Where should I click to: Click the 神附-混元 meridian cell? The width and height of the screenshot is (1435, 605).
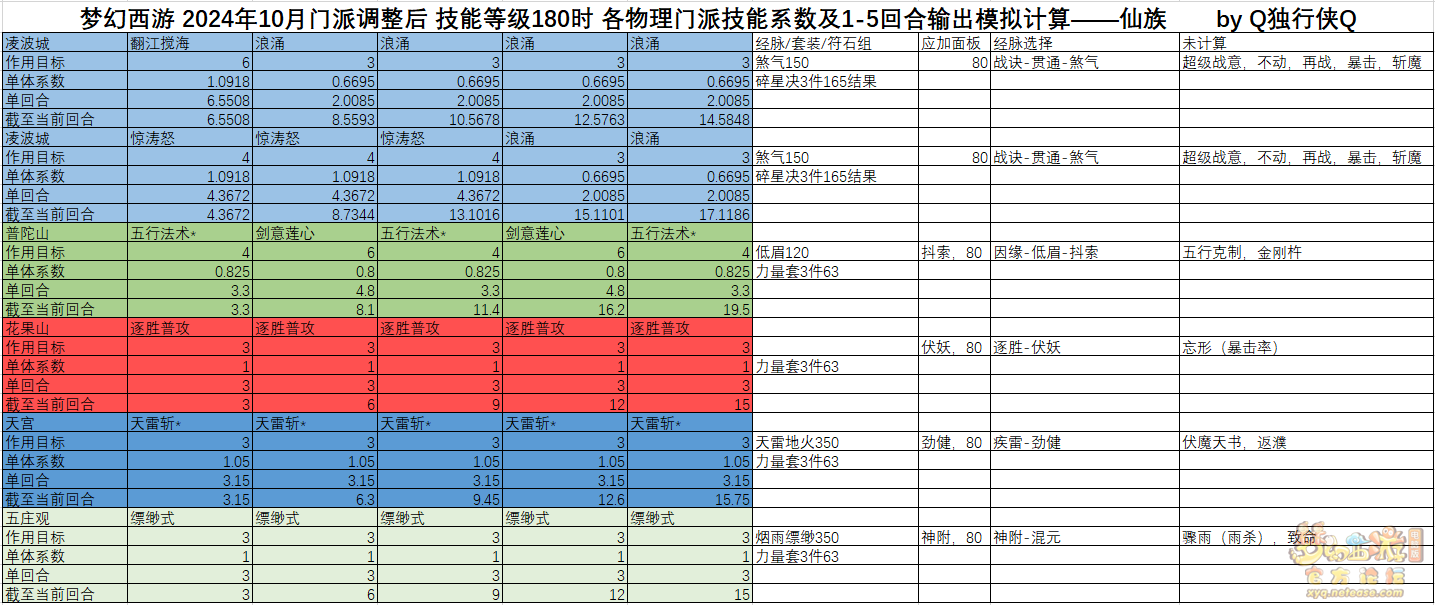[x=1085, y=537]
